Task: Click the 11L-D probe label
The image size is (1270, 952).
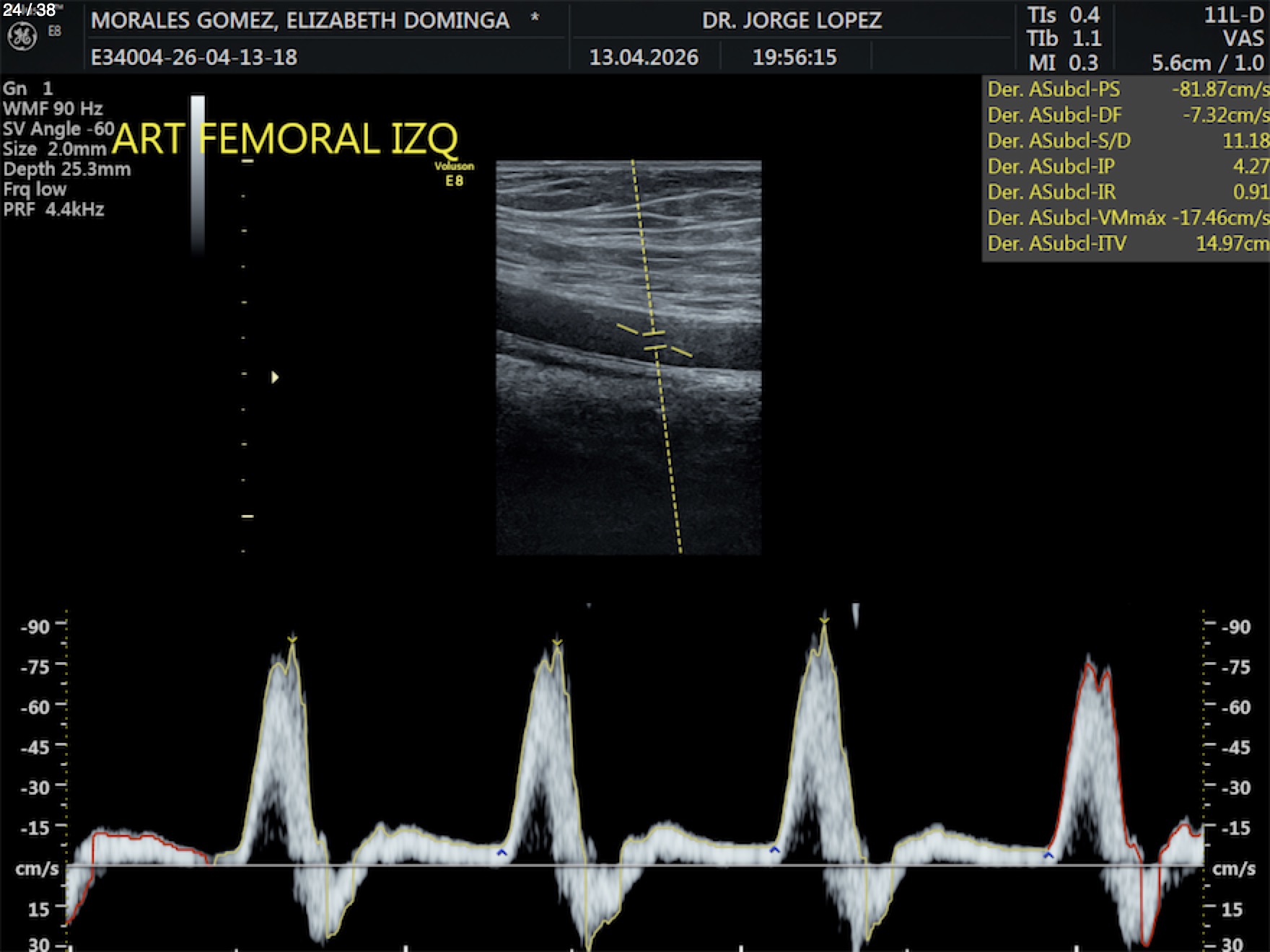Action: pos(1233,15)
